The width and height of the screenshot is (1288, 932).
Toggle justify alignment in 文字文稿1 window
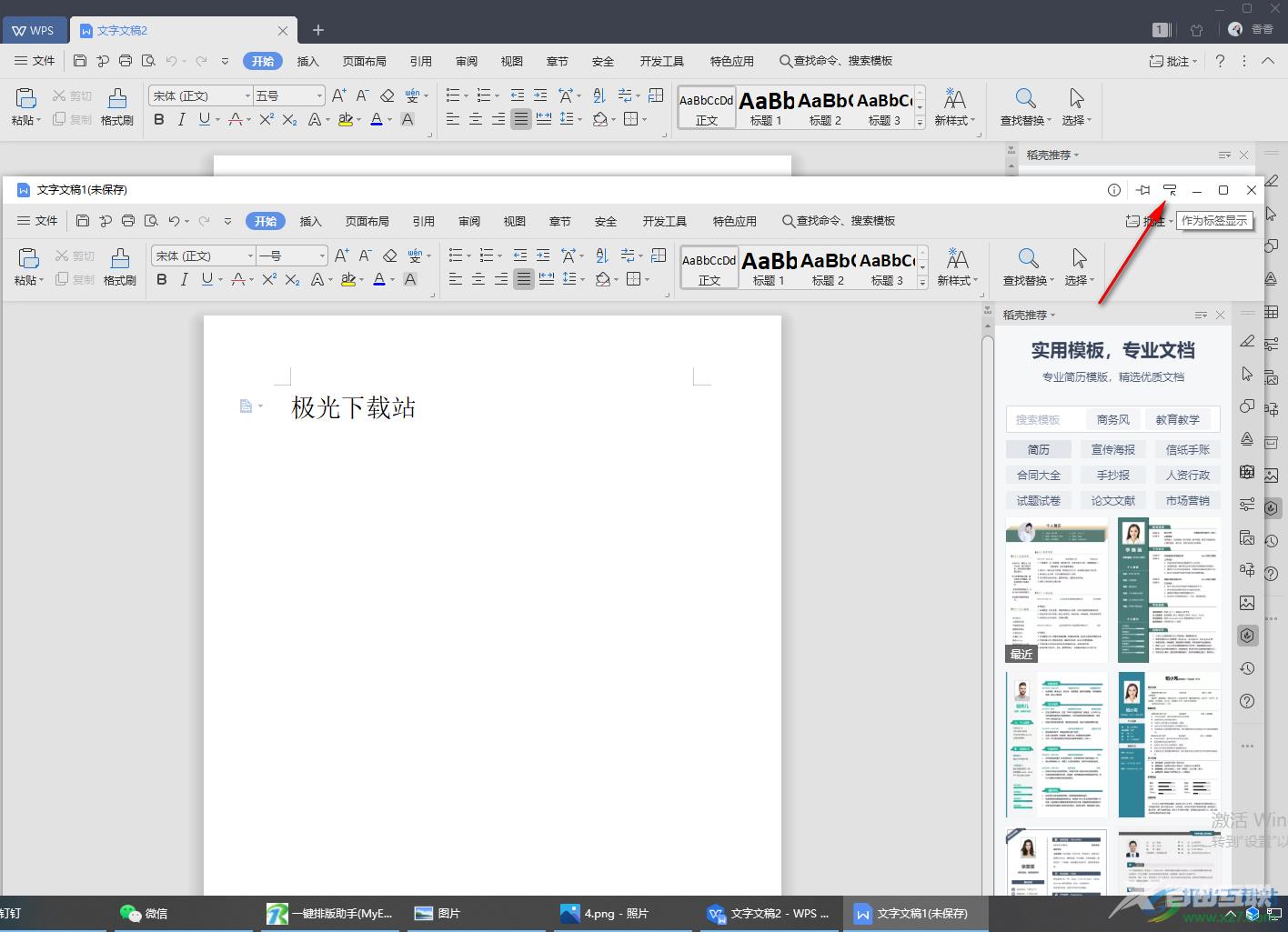(524, 280)
